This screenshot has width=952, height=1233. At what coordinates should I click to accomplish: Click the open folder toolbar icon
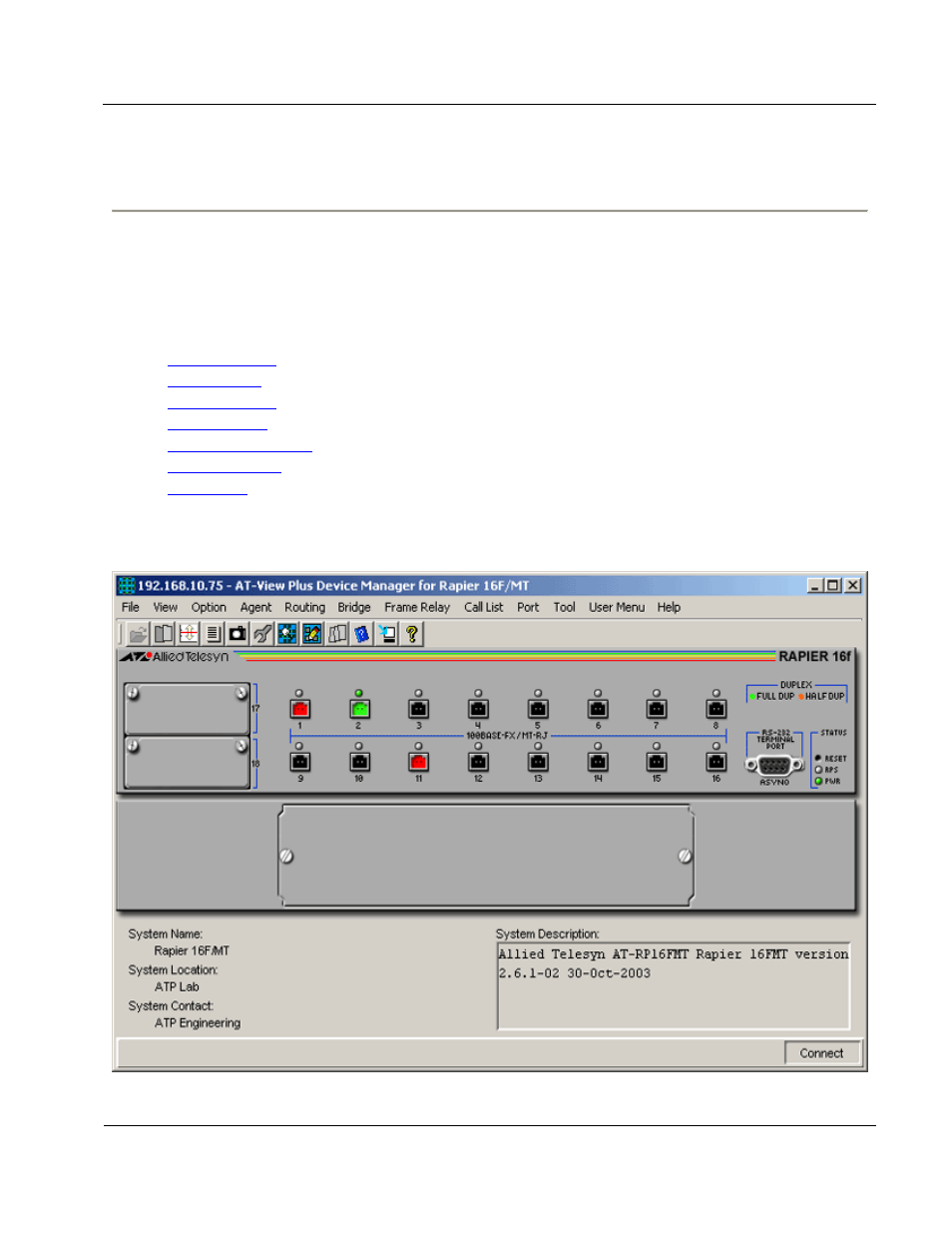[139, 634]
